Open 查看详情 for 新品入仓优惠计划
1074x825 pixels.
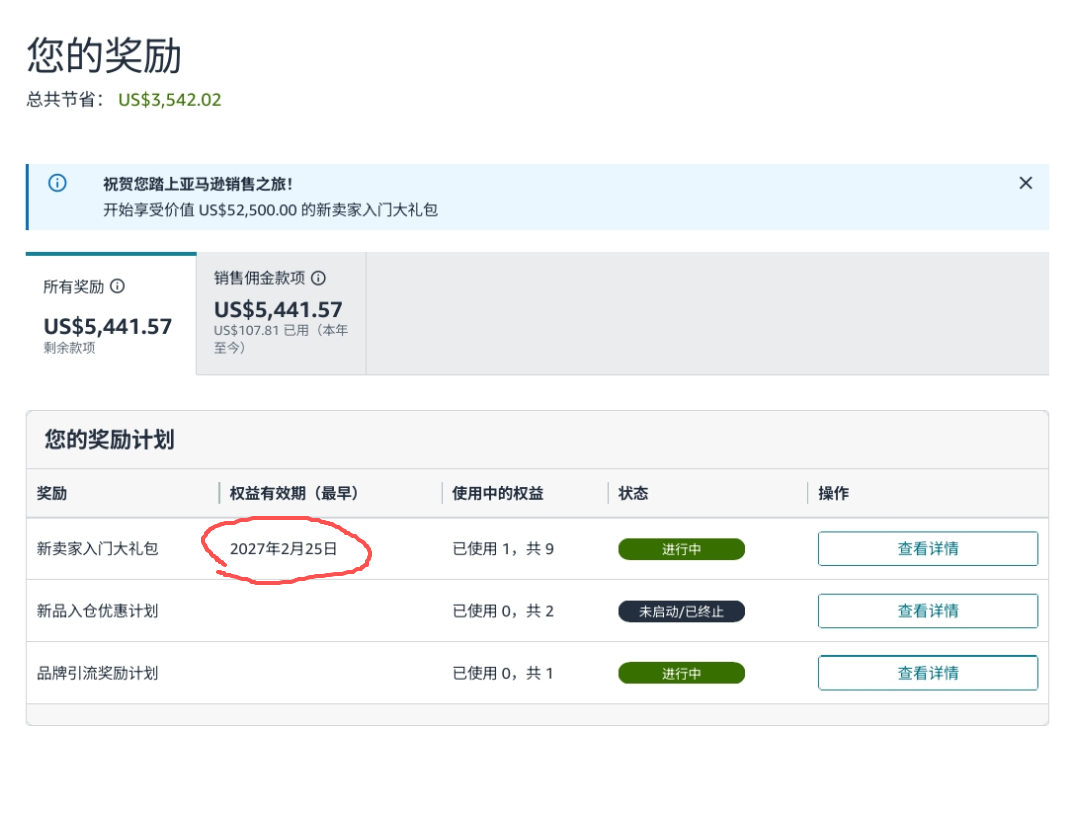tap(927, 611)
